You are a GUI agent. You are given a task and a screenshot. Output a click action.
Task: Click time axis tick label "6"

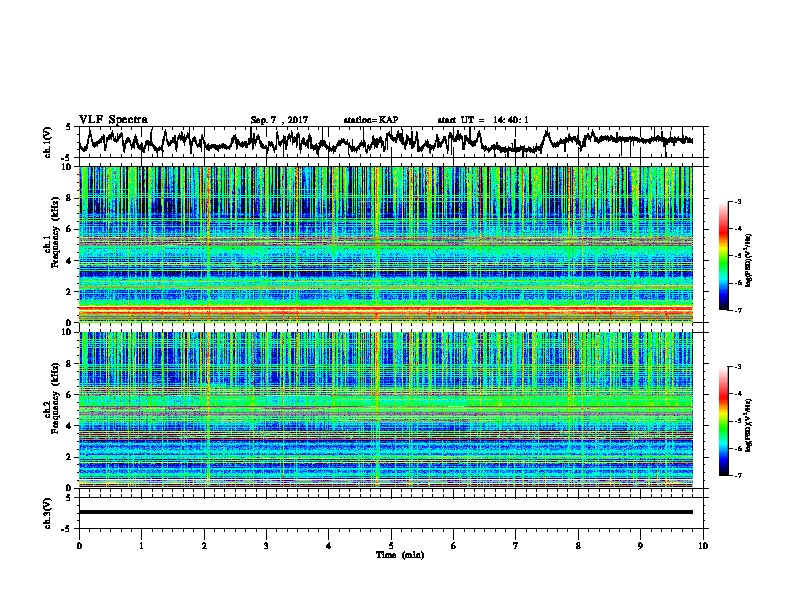tap(454, 546)
